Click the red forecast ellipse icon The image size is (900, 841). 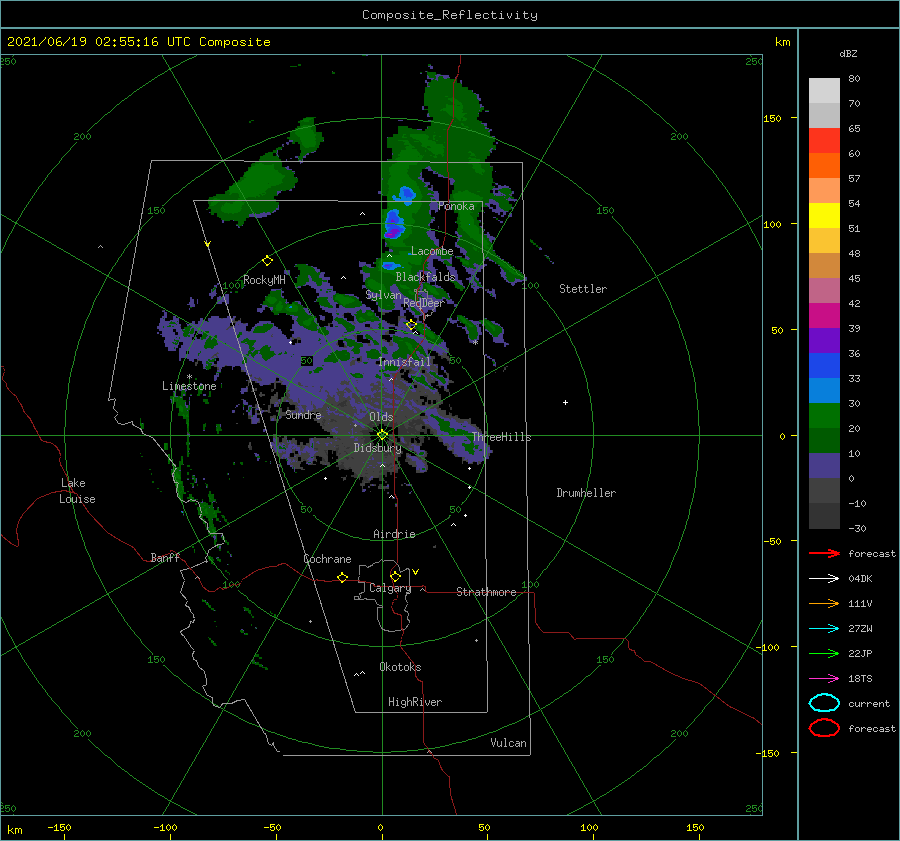tap(824, 728)
